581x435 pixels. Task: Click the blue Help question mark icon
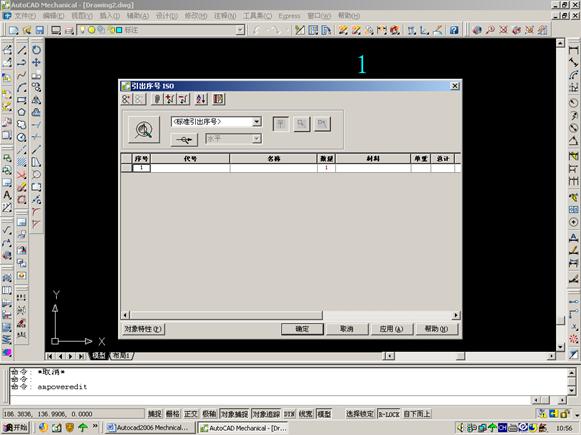tap(454, 30)
